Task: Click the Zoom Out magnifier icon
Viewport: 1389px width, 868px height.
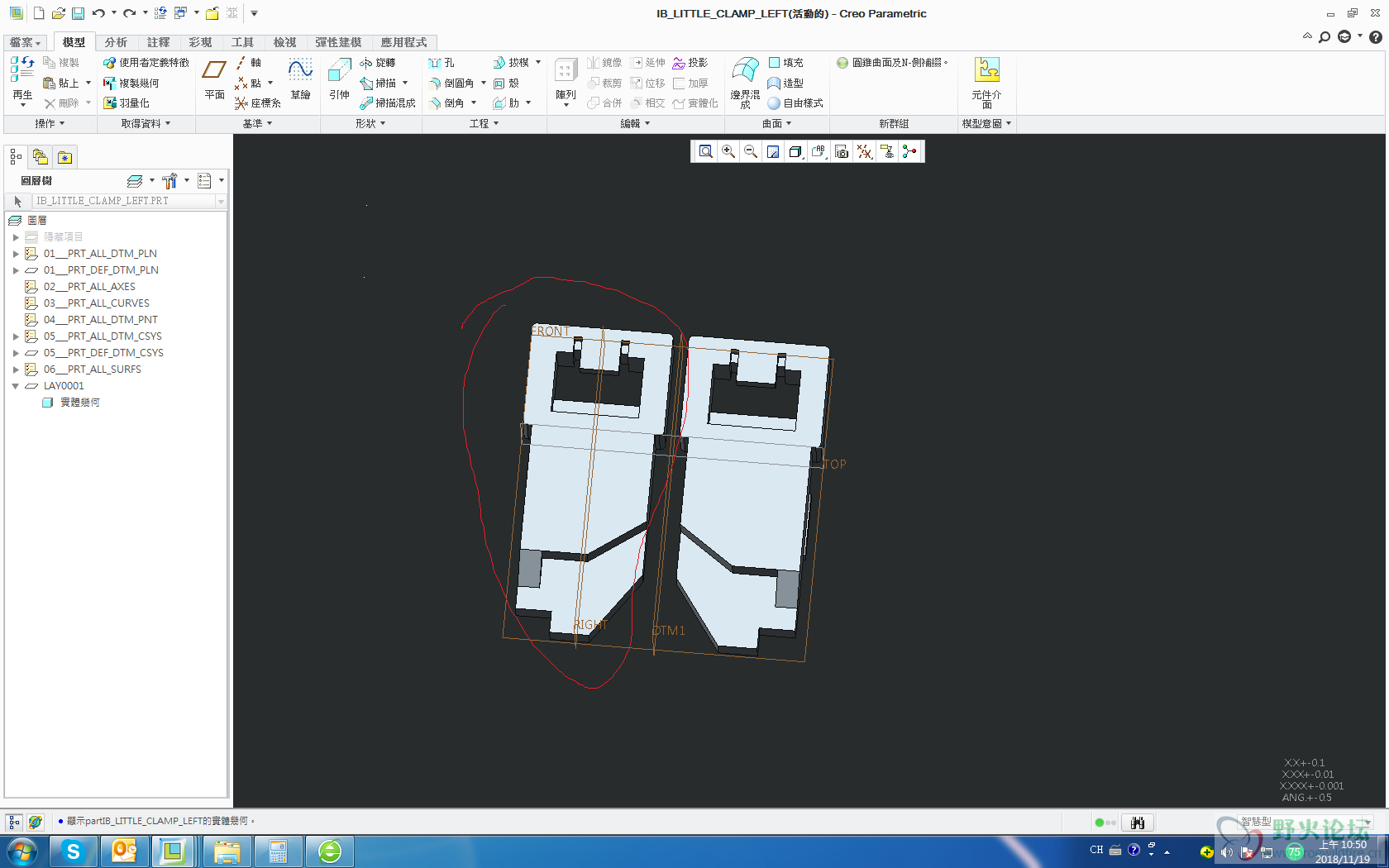Action: (751, 151)
